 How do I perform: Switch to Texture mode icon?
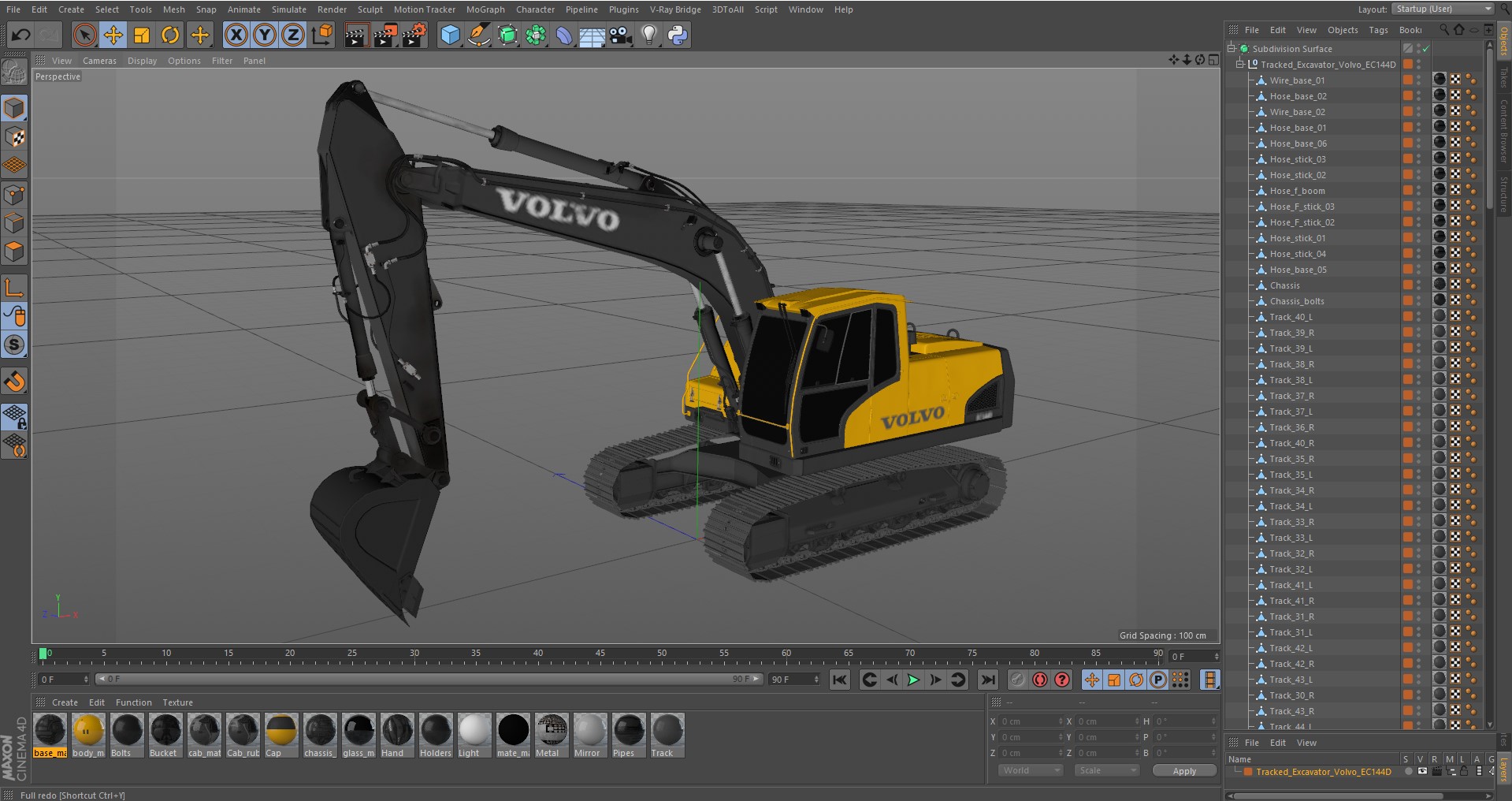(x=14, y=137)
